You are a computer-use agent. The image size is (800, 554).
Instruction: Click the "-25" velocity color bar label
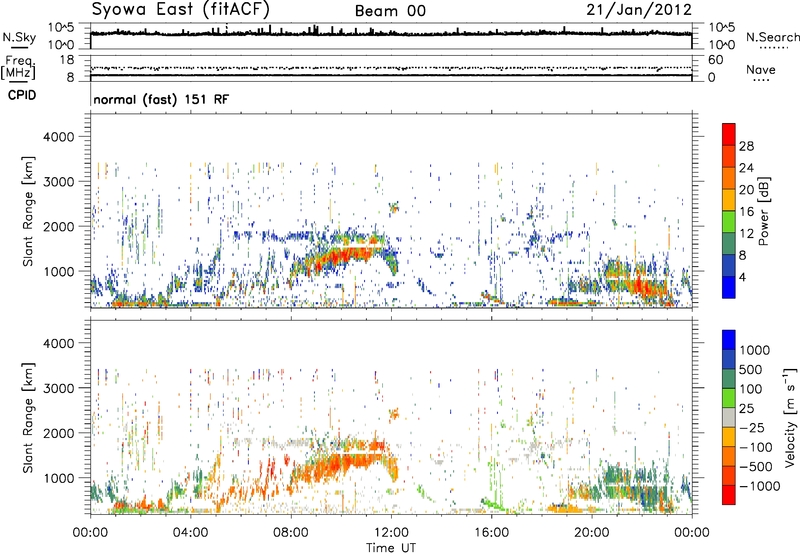tap(752, 428)
